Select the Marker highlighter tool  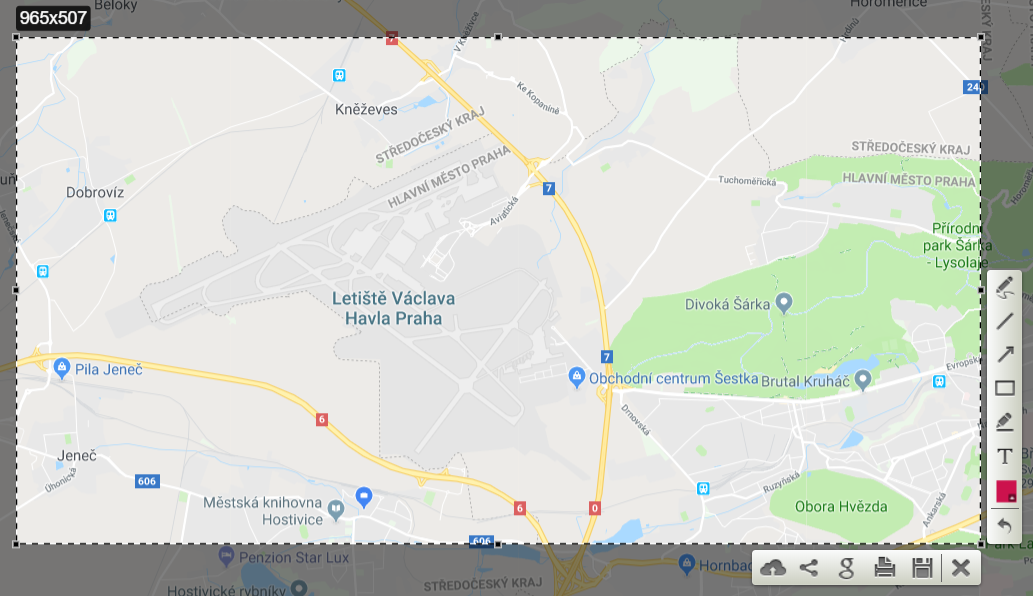1004,421
